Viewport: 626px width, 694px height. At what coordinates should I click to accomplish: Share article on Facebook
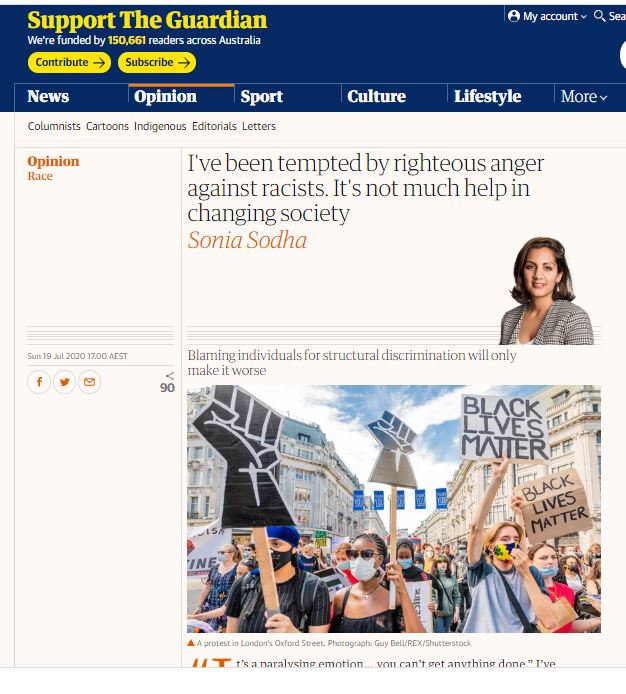pos(39,382)
